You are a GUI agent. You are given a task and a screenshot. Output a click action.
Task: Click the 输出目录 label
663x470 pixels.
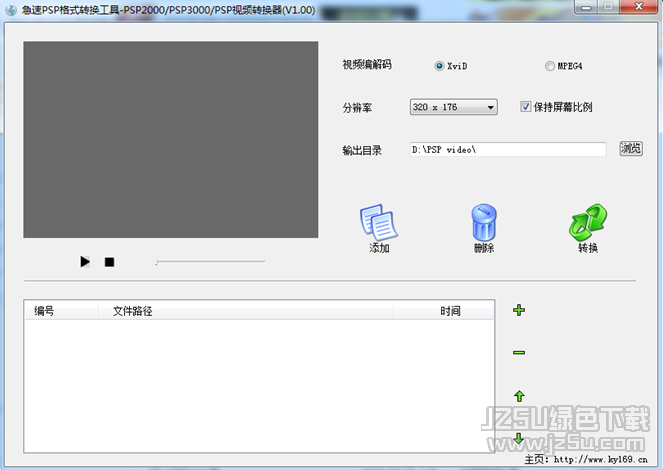(x=362, y=150)
